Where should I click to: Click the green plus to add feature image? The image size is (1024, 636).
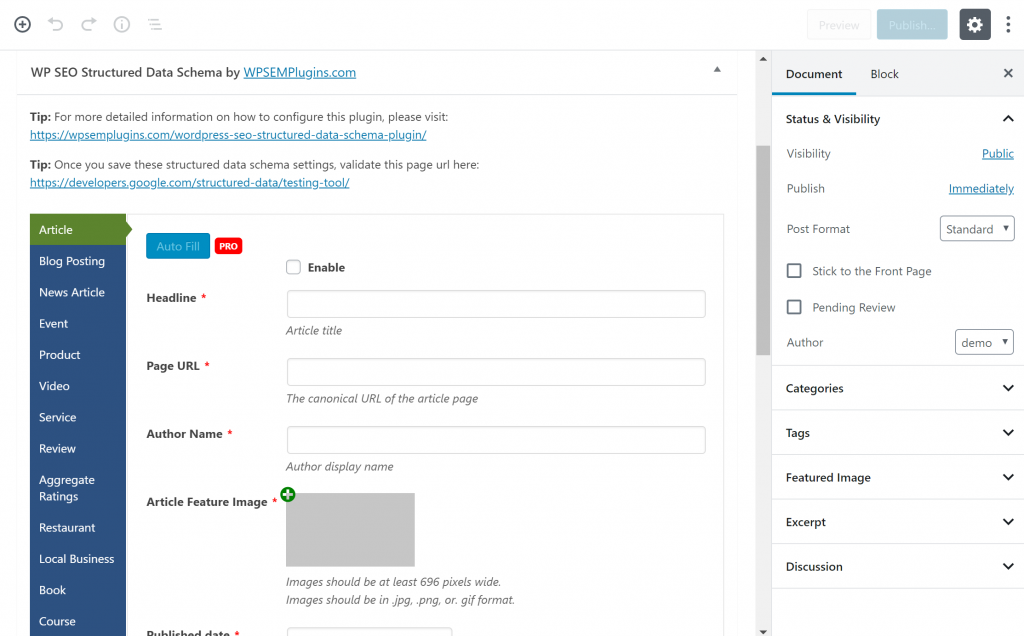pos(288,494)
